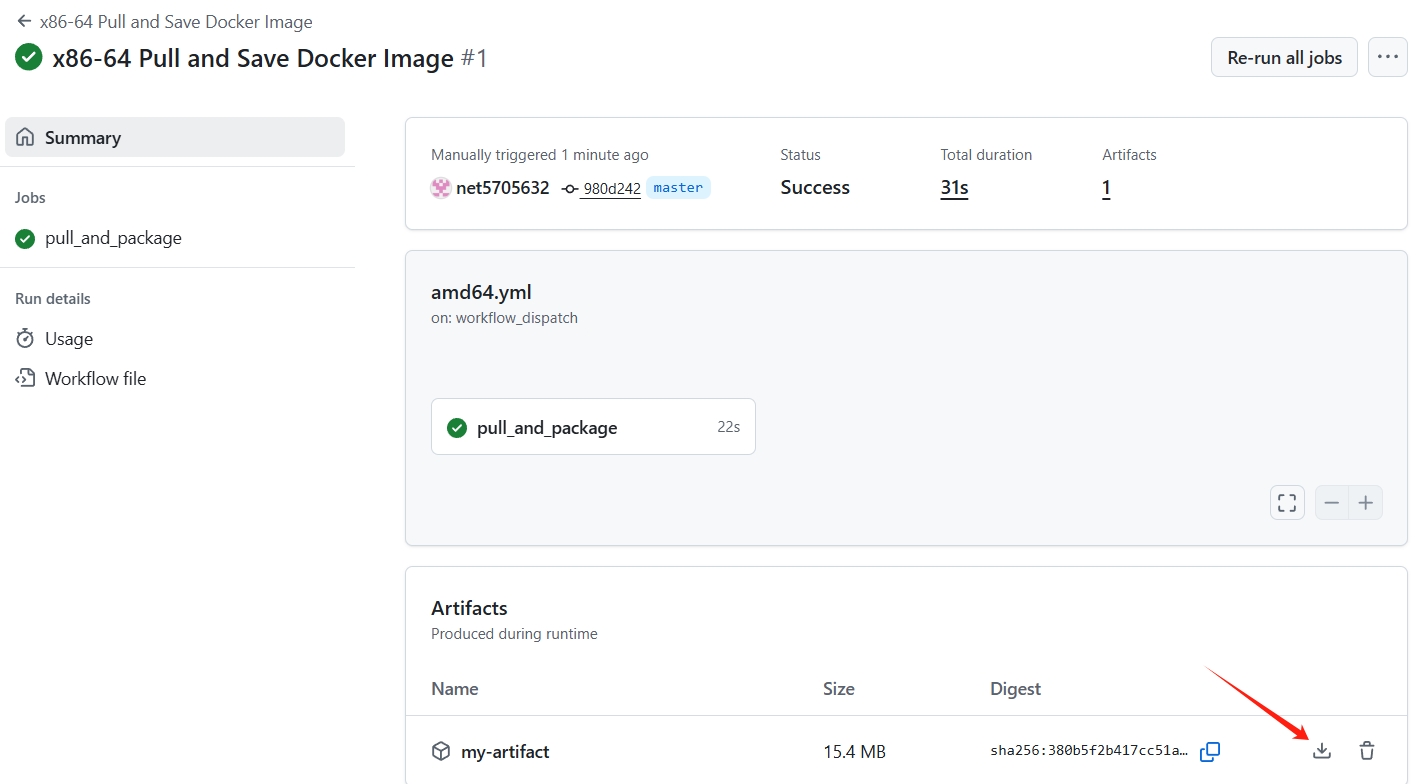The height and width of the screenshot is (784, 1422).
Task: Open the Workflow file page
Action: (95, 379)
